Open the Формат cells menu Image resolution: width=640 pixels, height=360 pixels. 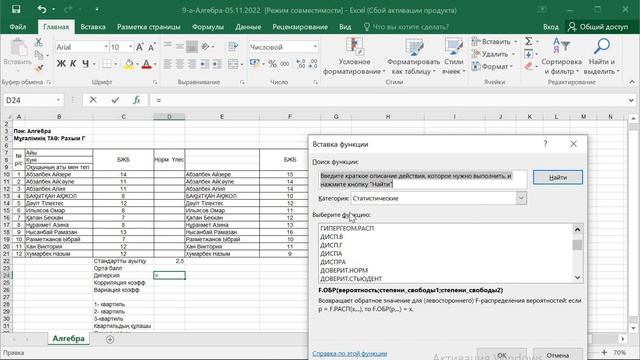pyautogui.click(x=492, y=66)
